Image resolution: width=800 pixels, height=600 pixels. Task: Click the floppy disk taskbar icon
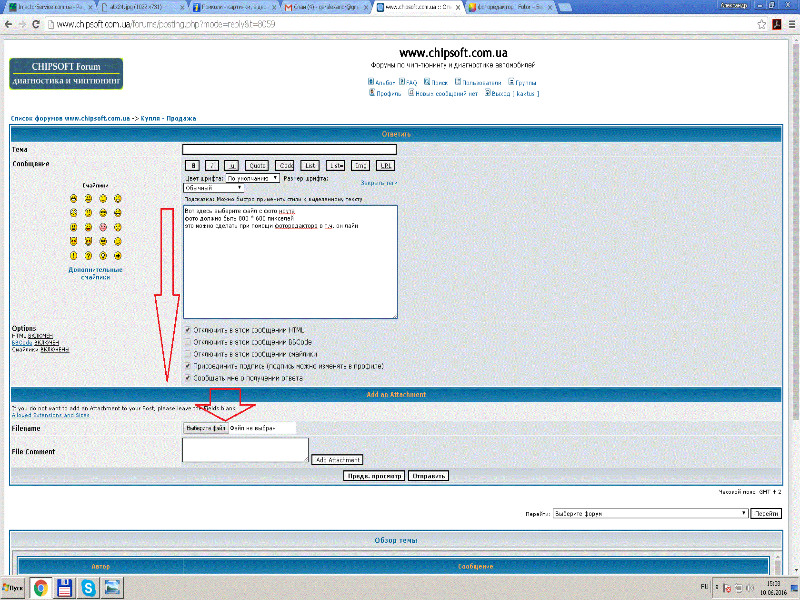coord(64,588)
